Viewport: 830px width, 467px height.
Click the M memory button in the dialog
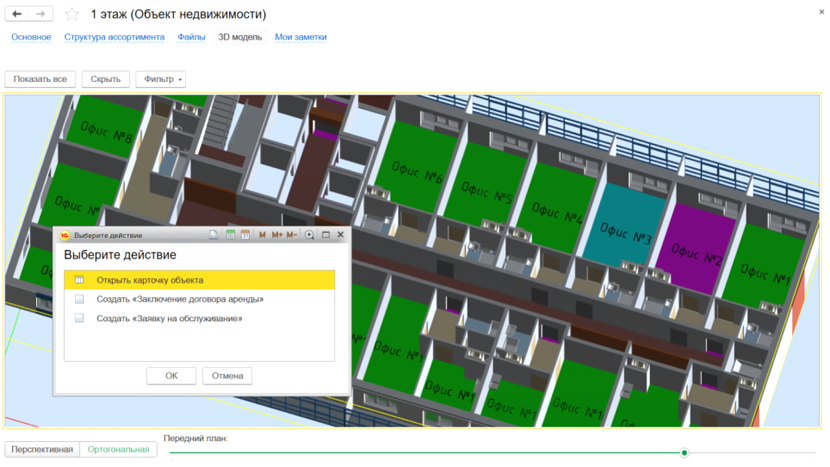coord(262,235)
